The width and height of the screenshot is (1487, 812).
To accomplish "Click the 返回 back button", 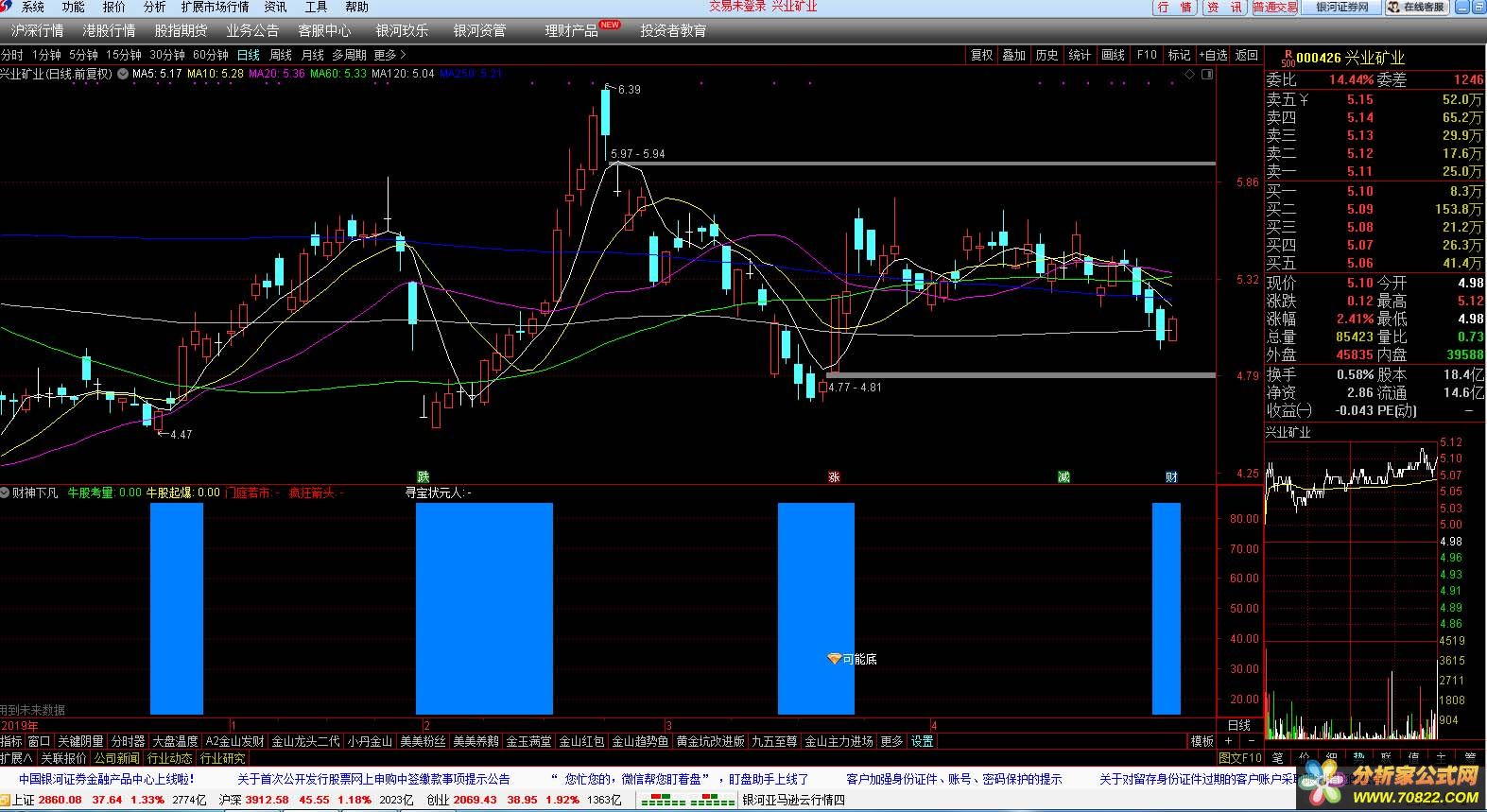I will click(1247, 55).
